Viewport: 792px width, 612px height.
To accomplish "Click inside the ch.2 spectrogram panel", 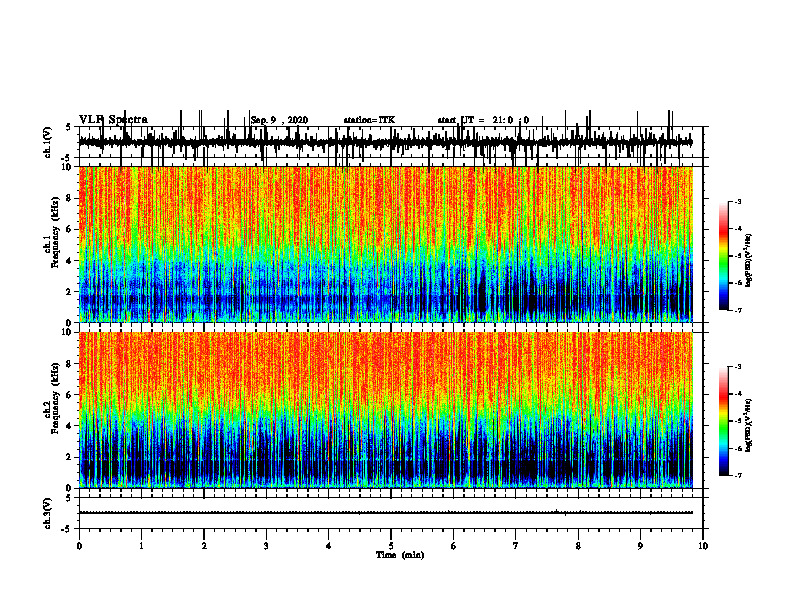I will click(386, 410).
